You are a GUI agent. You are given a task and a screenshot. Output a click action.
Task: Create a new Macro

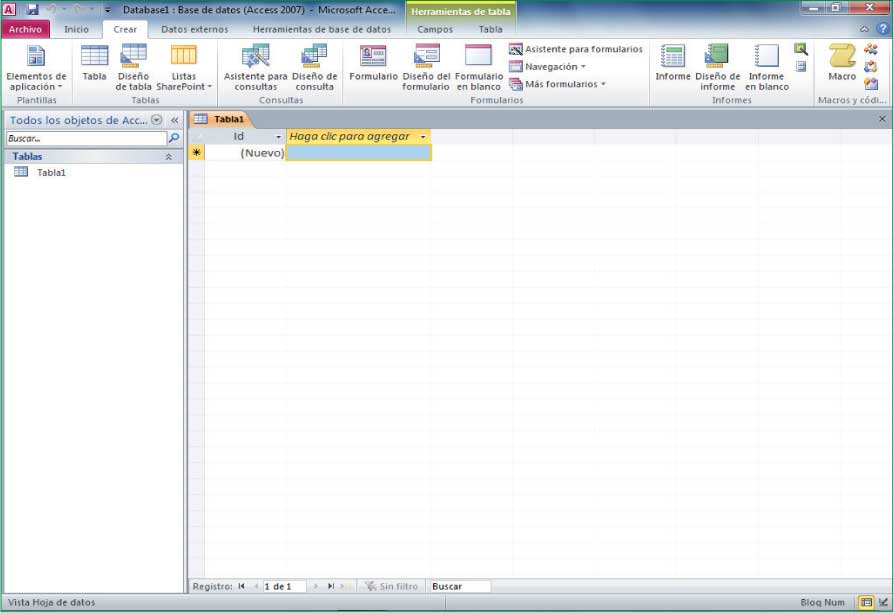(842, 63)
